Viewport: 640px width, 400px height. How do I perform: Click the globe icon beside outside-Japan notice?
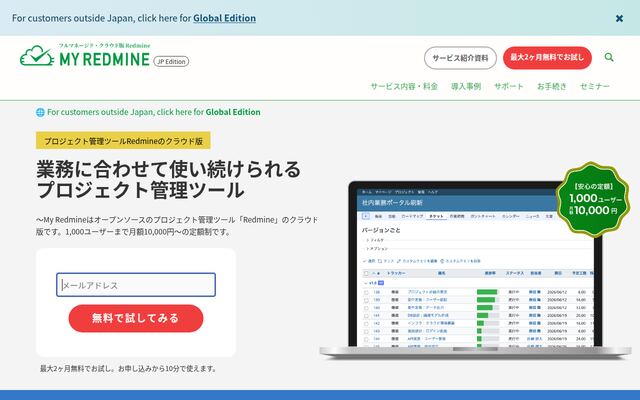[40, 112]
